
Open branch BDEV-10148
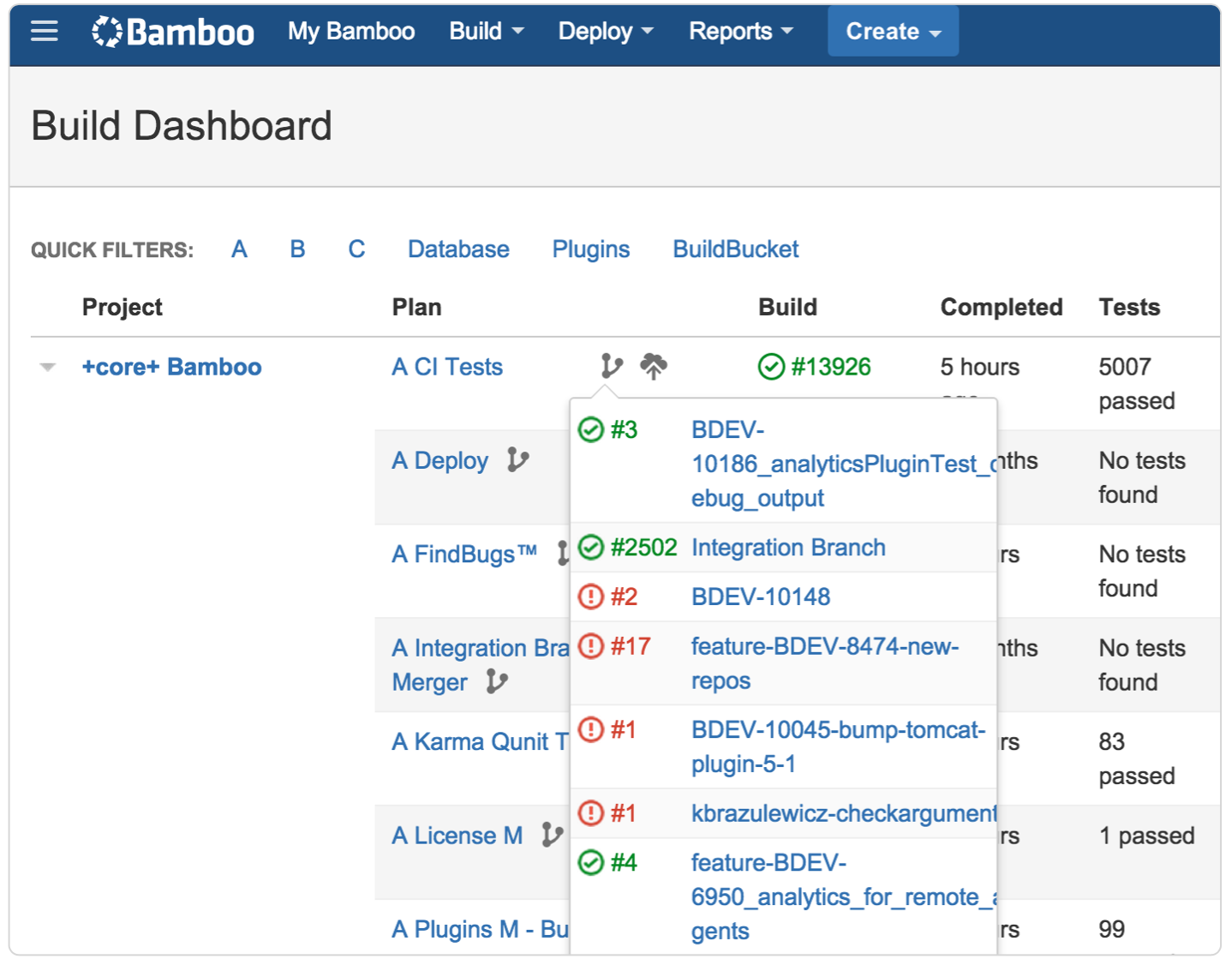(761, 596)
